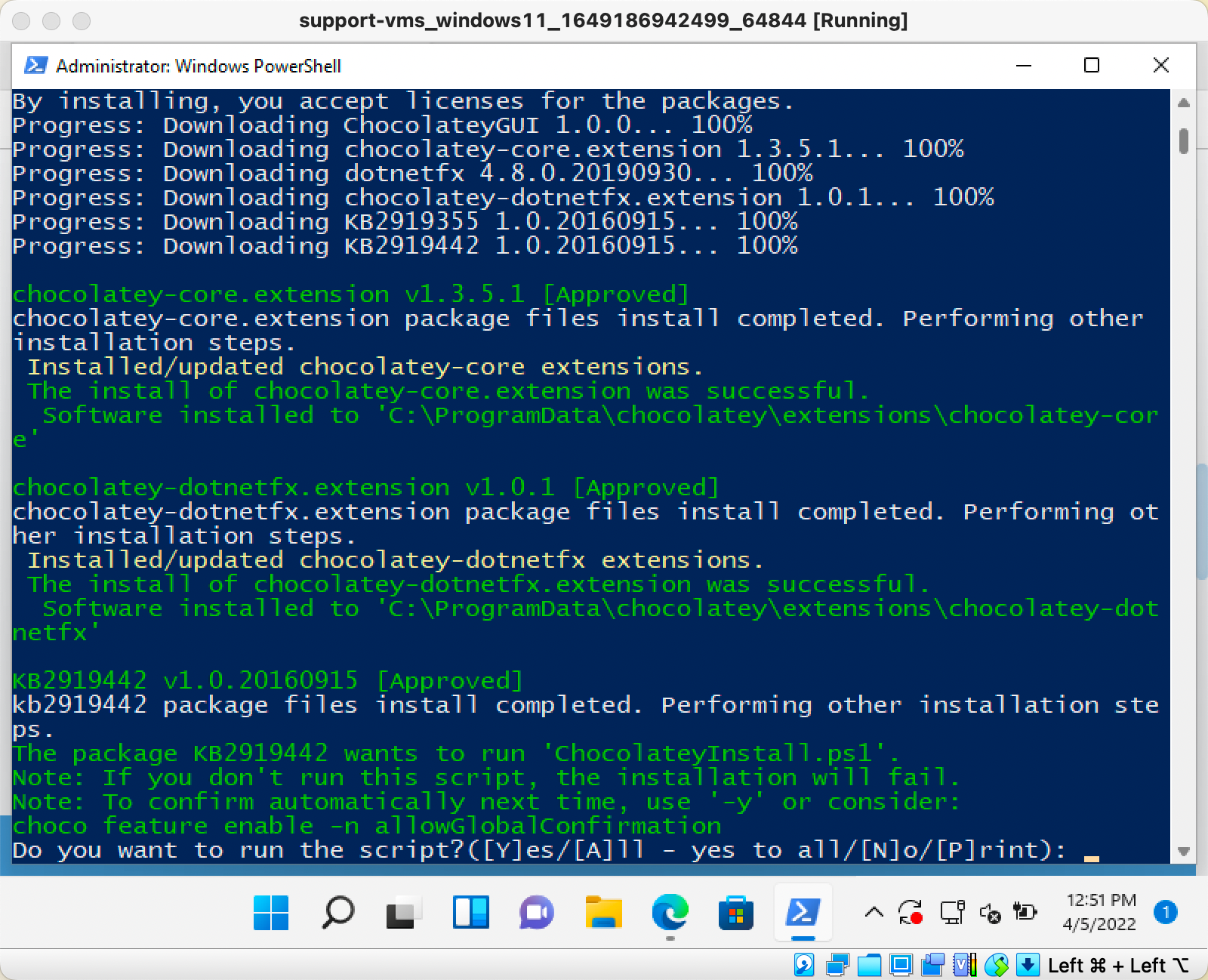Open the notification badge showing 1
Viewport: 1208px width, 980px height.
pos(1166,912)
